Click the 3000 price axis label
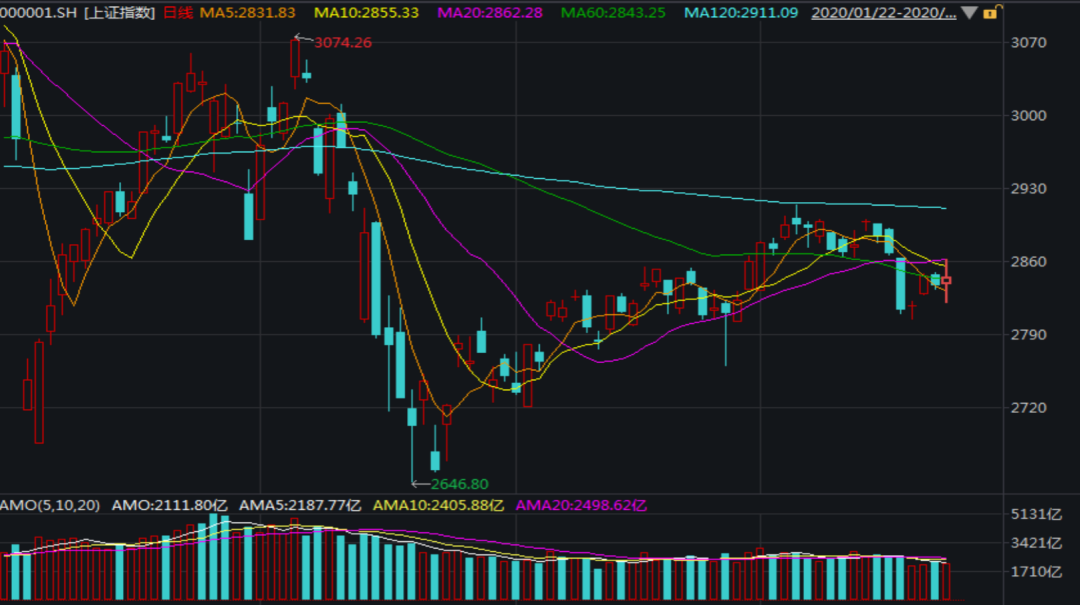1080x605 pixels. 1028,115
